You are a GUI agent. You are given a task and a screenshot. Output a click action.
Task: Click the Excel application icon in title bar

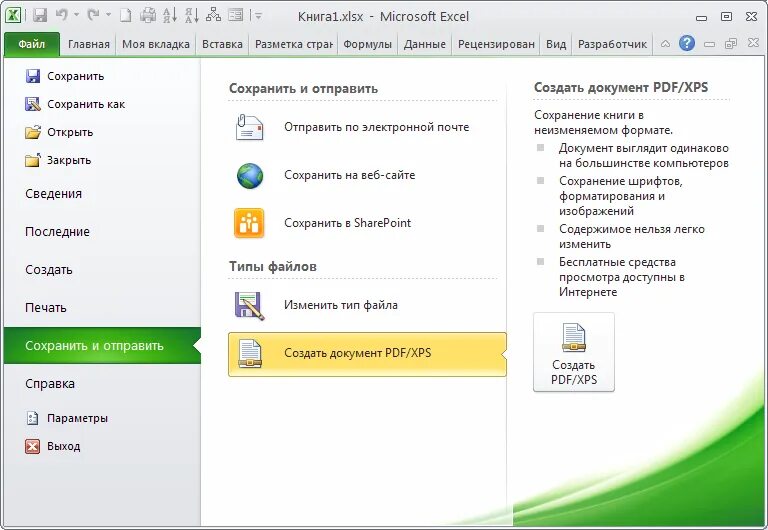click(x=13, y=16)
